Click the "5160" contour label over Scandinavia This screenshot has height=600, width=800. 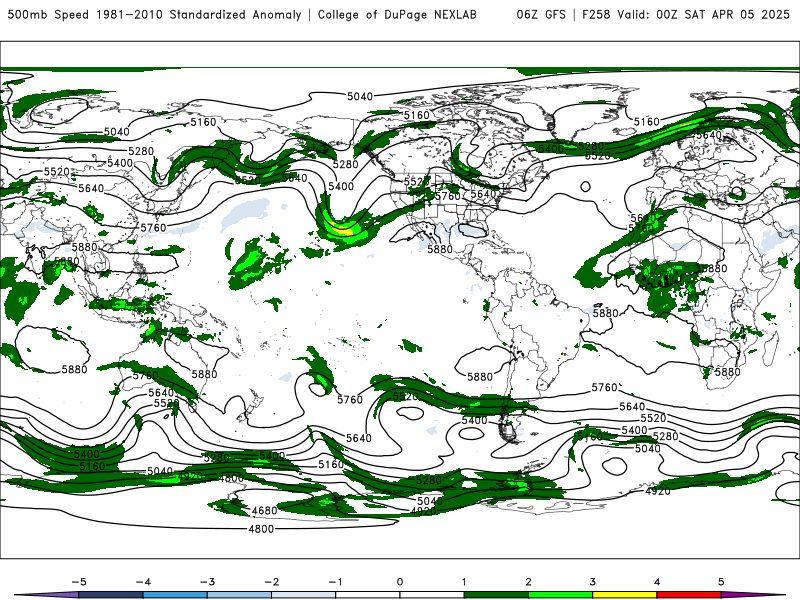pyautogui.click(x=646, y=121)
